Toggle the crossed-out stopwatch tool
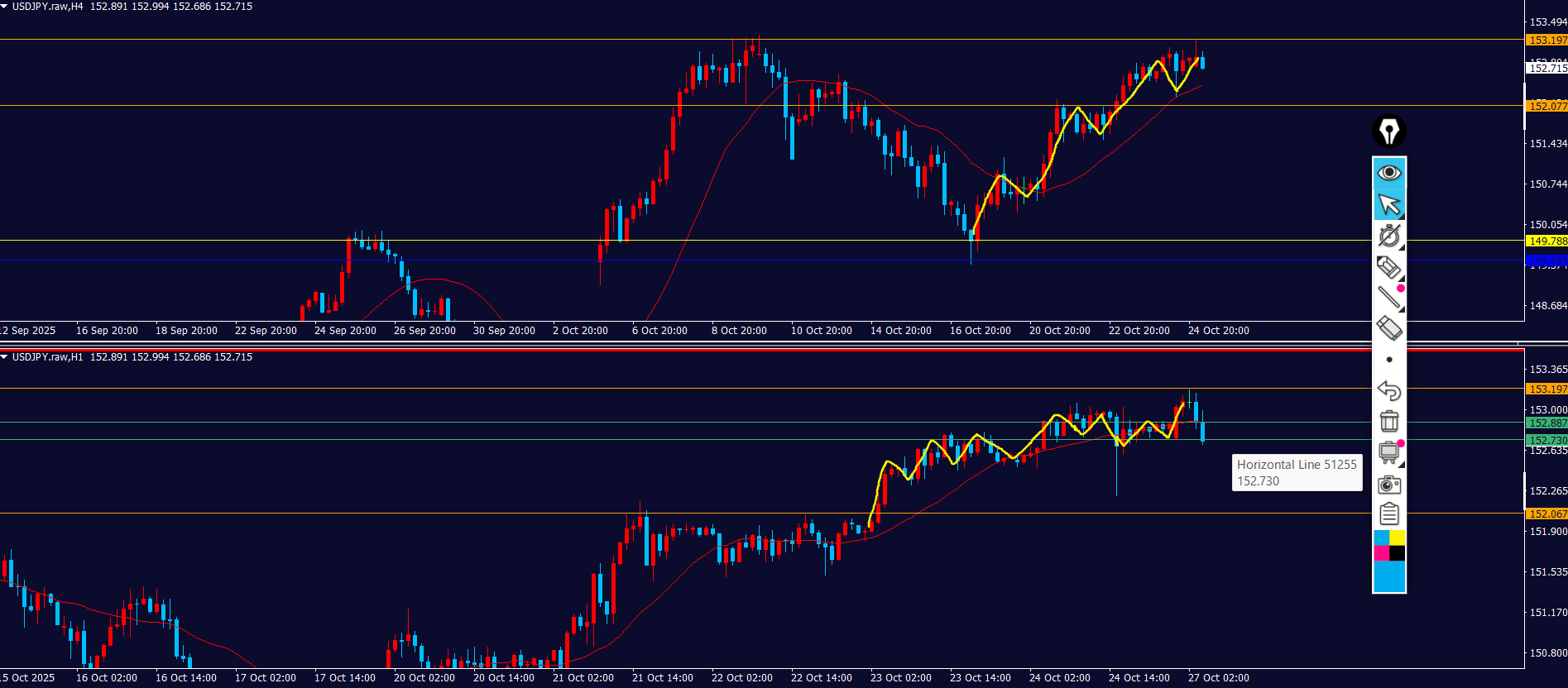 coord(1389,236)
